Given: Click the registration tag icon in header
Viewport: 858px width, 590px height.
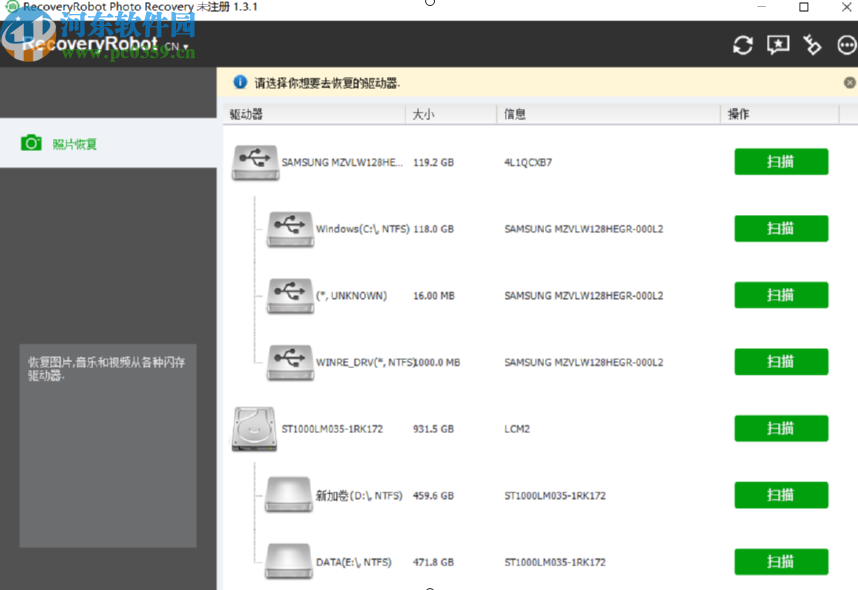Looking at the screenshot, I should 812,45.
